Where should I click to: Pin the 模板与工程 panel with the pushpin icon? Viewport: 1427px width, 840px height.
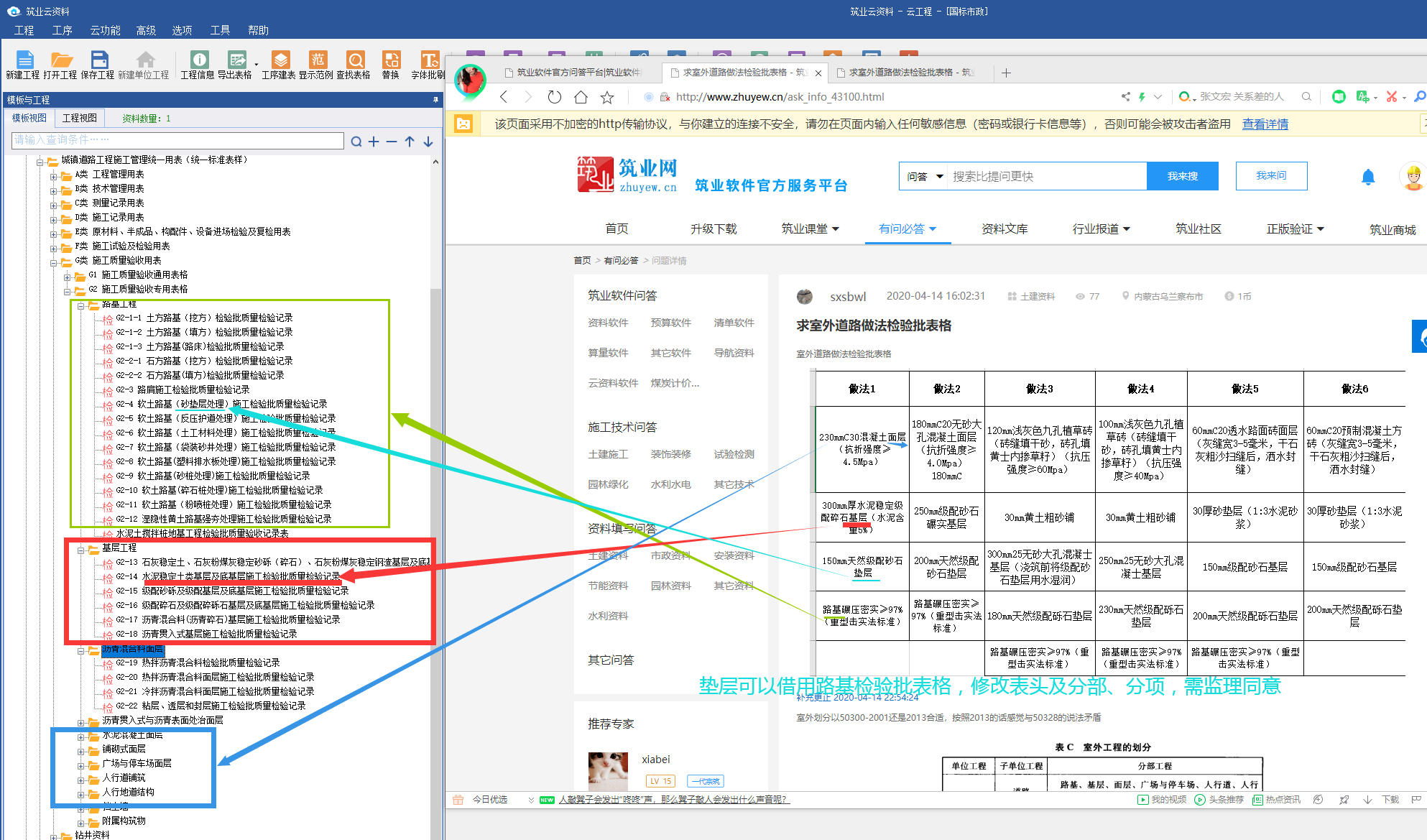point(435,100)
